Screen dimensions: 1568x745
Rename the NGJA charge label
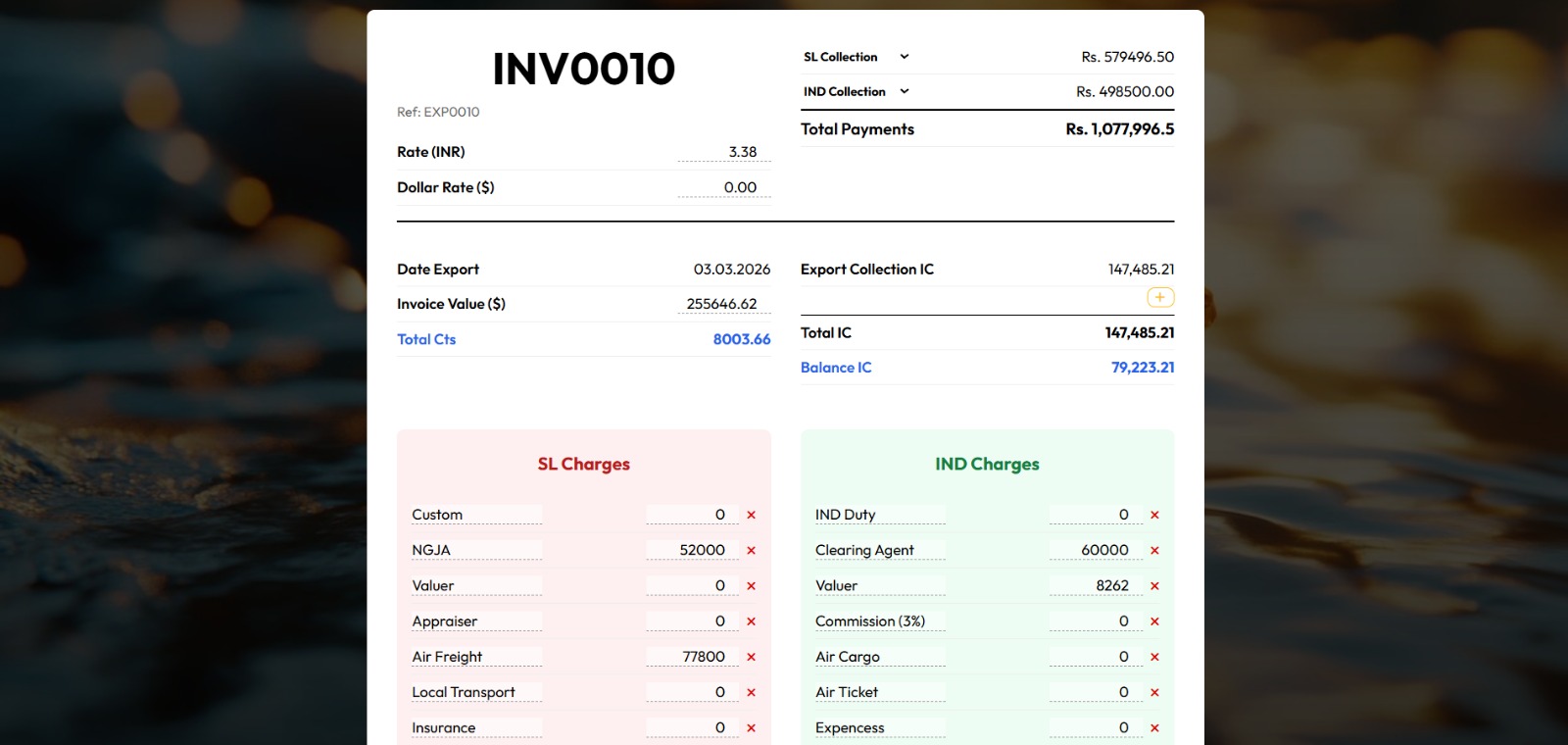[x=476, y=550]
